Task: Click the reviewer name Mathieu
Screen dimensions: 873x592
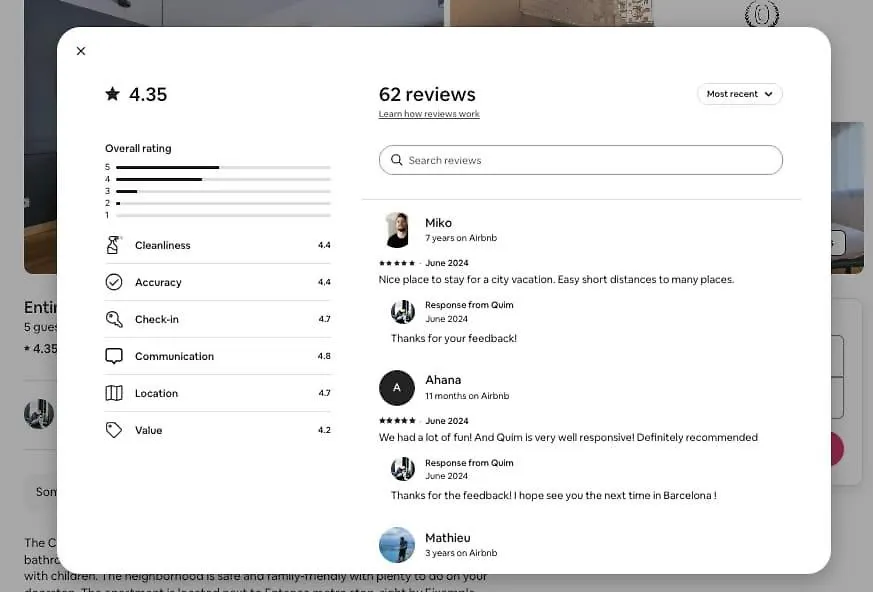Action: pyautogui.click(x=448, y=538)
